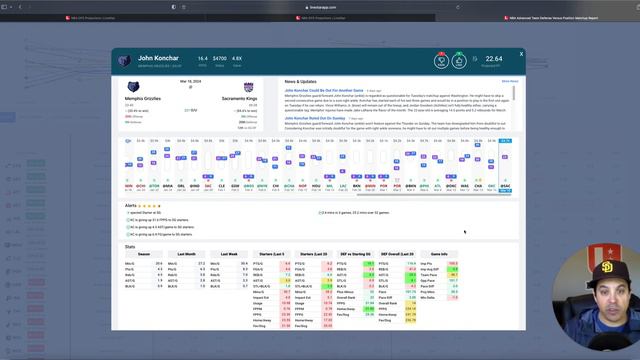Click the Season stats header
640x360 pixels.
144,254
